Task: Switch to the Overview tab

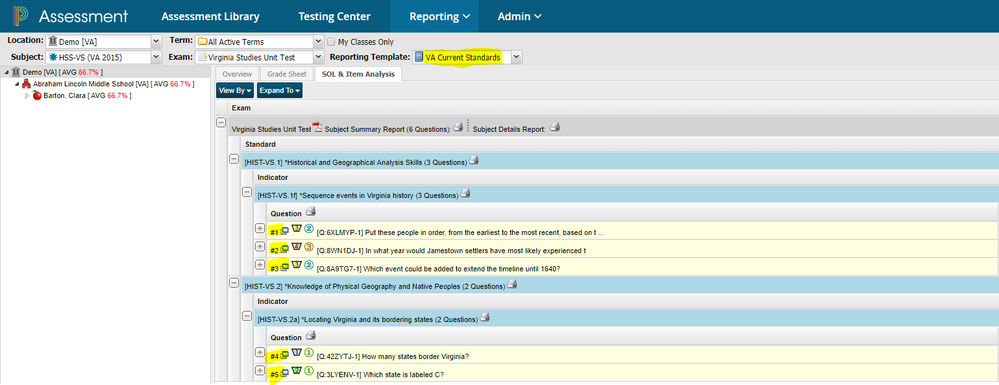Action: coord(237,75)
